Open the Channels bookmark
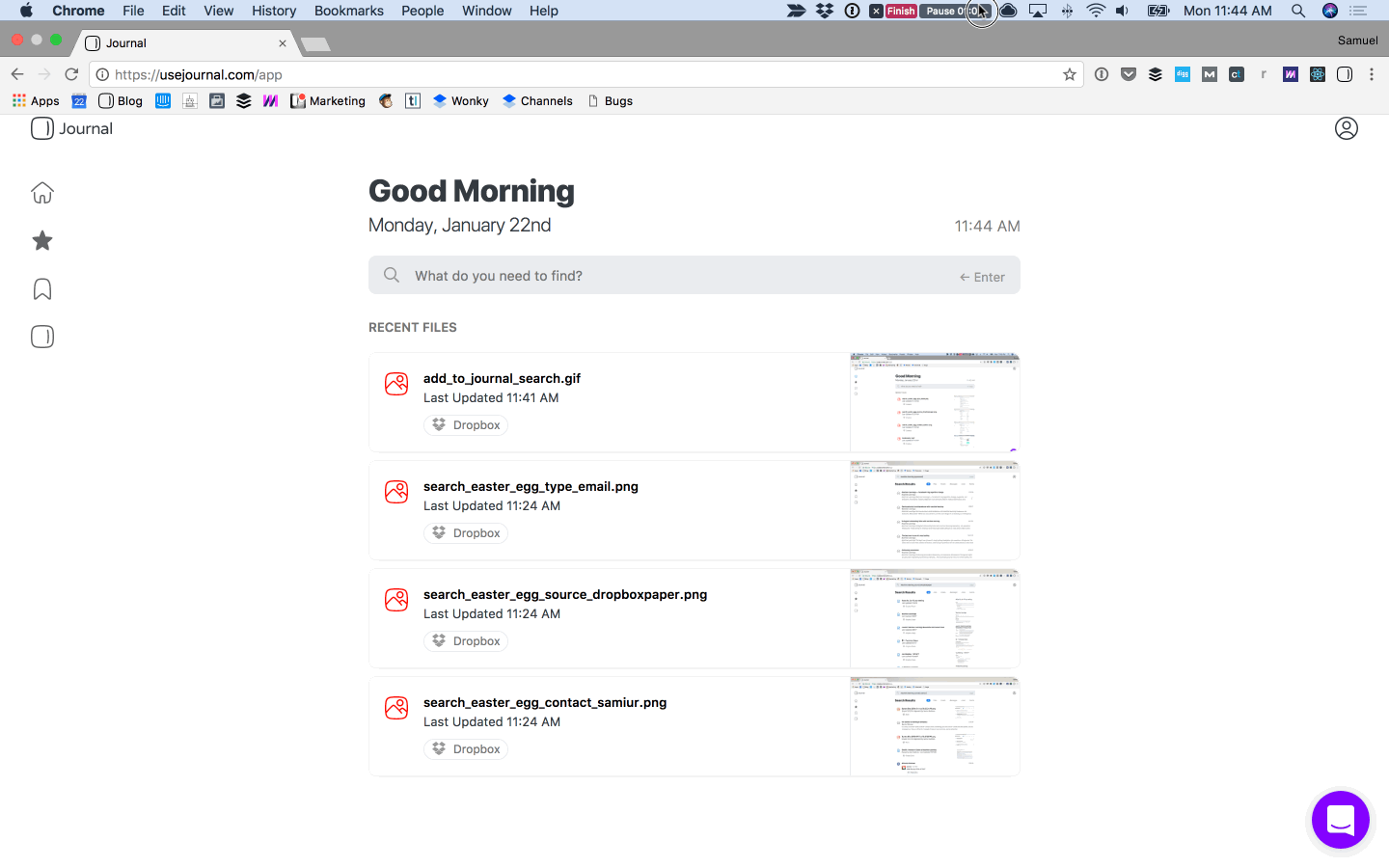The image size is (1389, 868). click(537, 100)
